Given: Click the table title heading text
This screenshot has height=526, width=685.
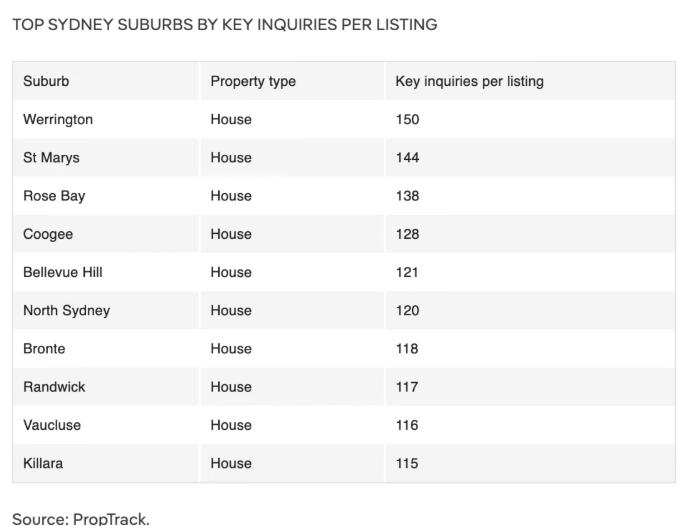Looking at the screenshot, I should coord(225,24).
